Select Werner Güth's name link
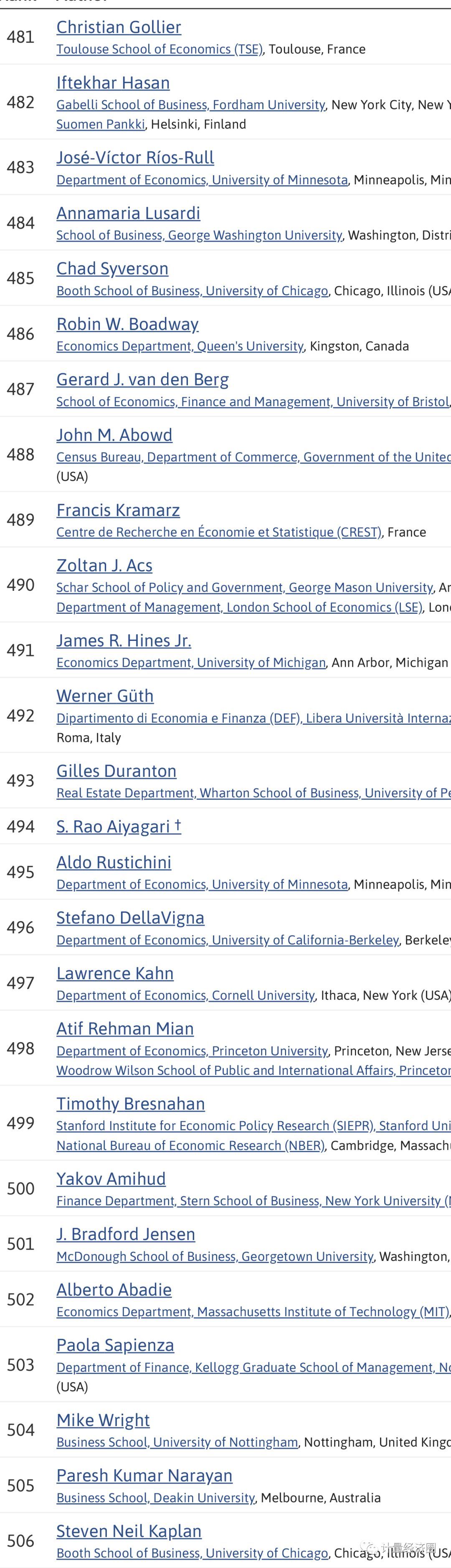The image size is (451, 1568). pyautogui.click(x=105, y=696)
